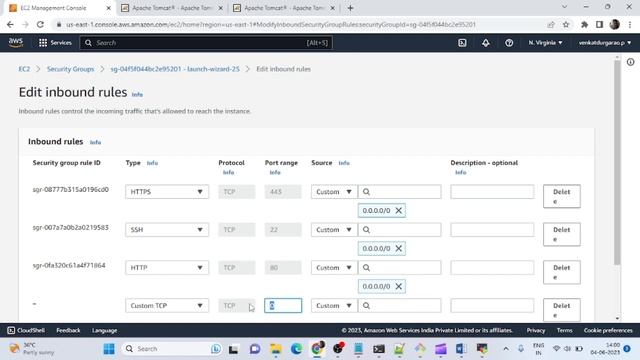Viewport: 640px width, 360px height.
Task: Click the Custom TCP port range field
Action: tap(283, 306)
